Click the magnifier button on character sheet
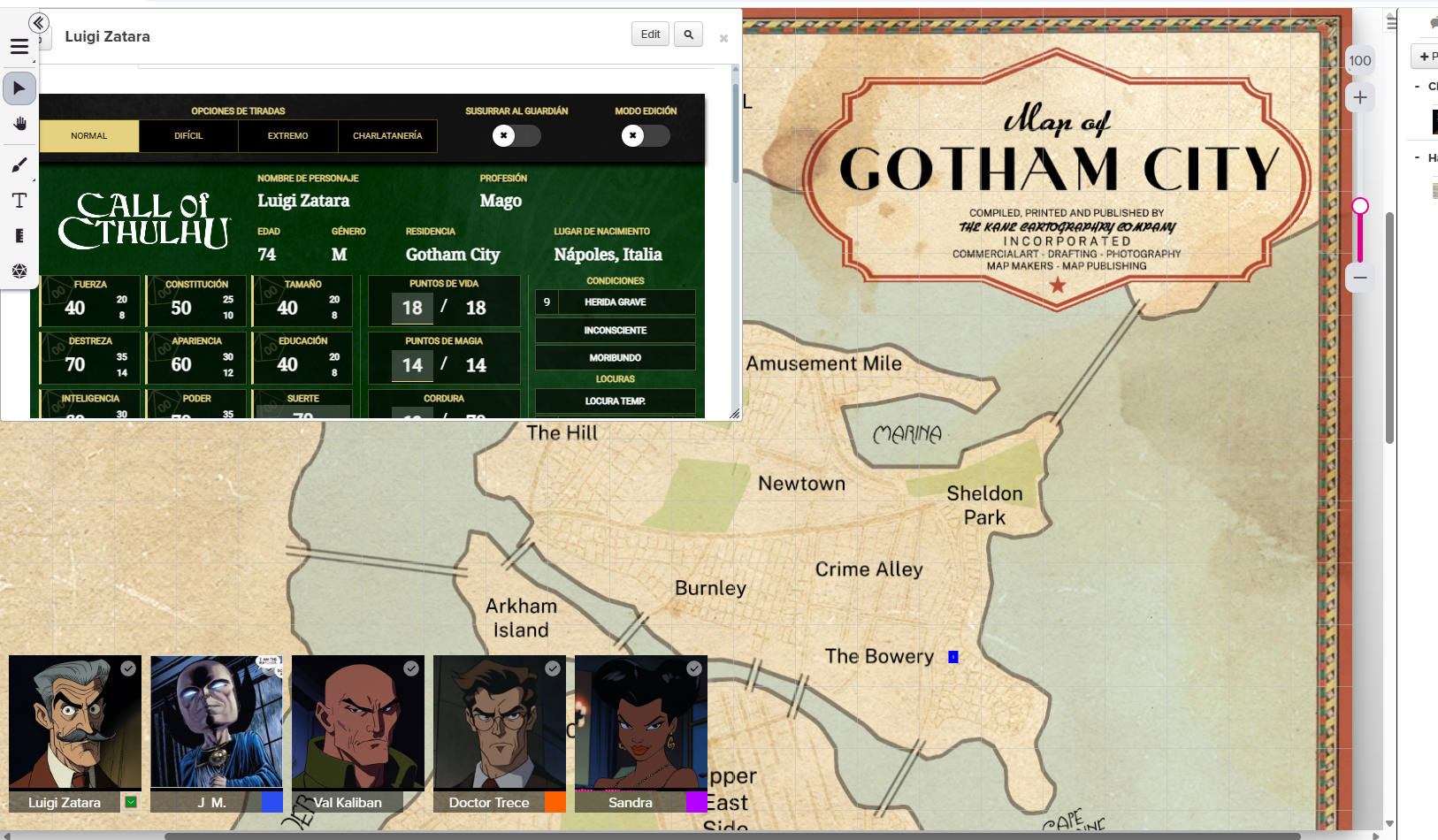The width and height of the screenshot is (1438, 840). tap(688, 34)
